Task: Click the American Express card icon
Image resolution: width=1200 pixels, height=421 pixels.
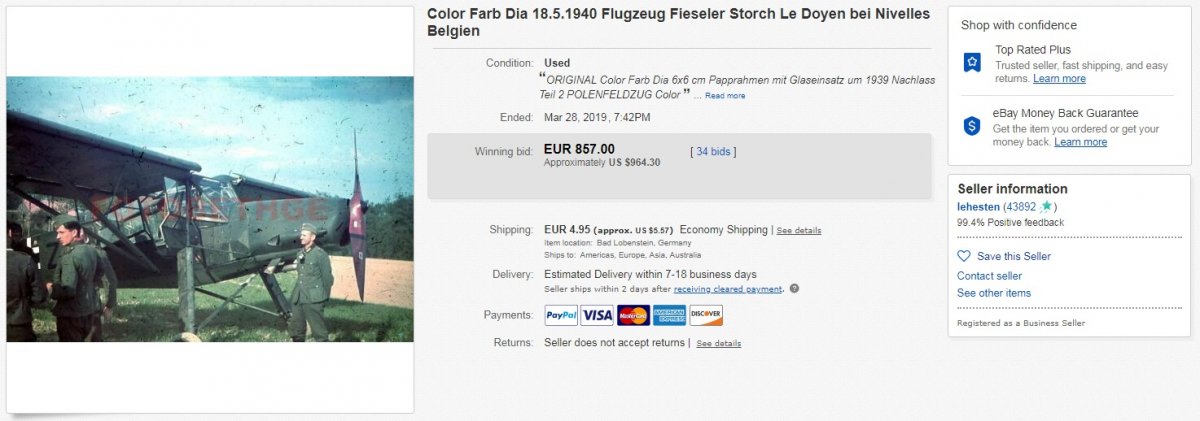Action: 669,315
